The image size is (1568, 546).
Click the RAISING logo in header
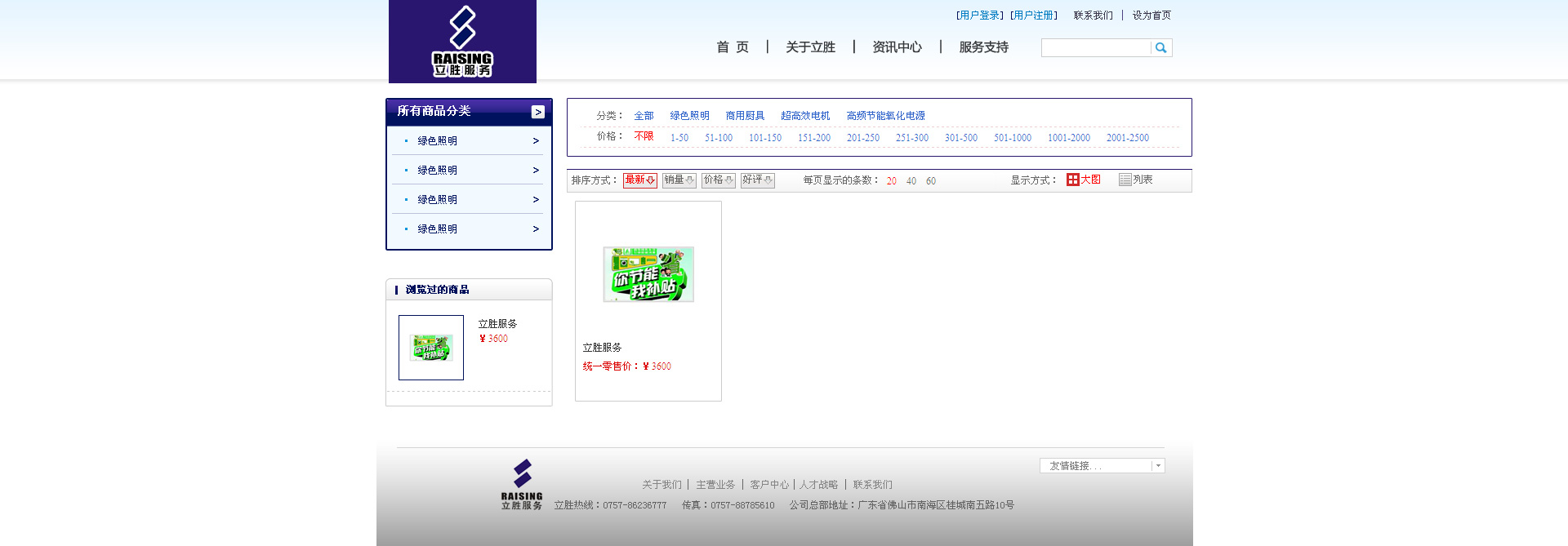pyautogui.click(x=462, y=42)
